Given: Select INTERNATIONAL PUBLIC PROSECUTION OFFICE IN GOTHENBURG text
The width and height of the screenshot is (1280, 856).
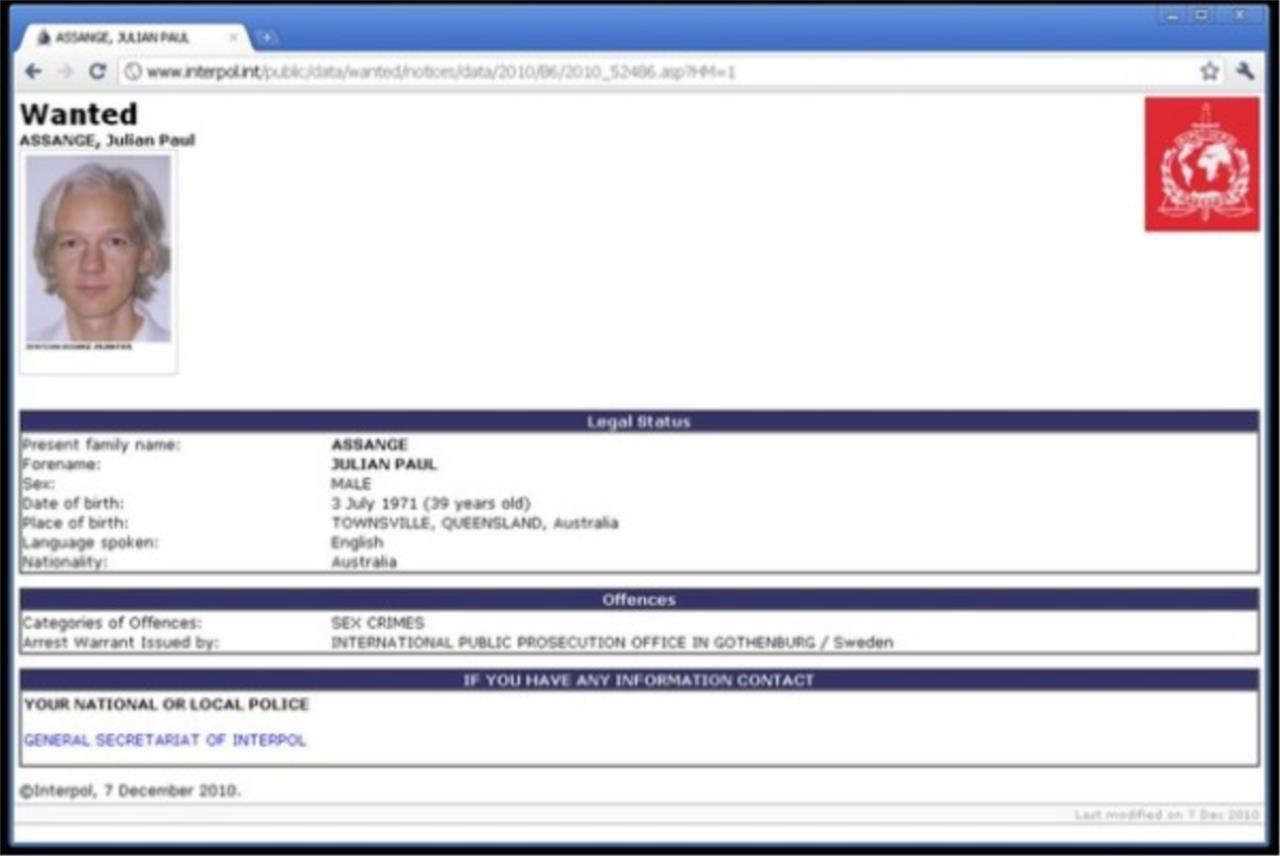Looking at the screenshot, I should tap(573, 643).
